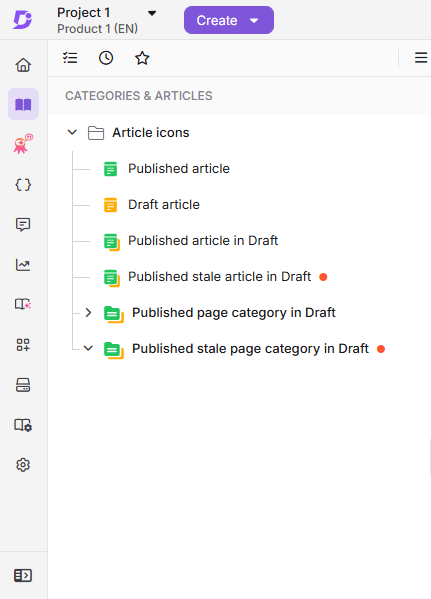Screen dimensions: 431x599
Task: Open the Feedback comment icon
Action: click(23, 225)
